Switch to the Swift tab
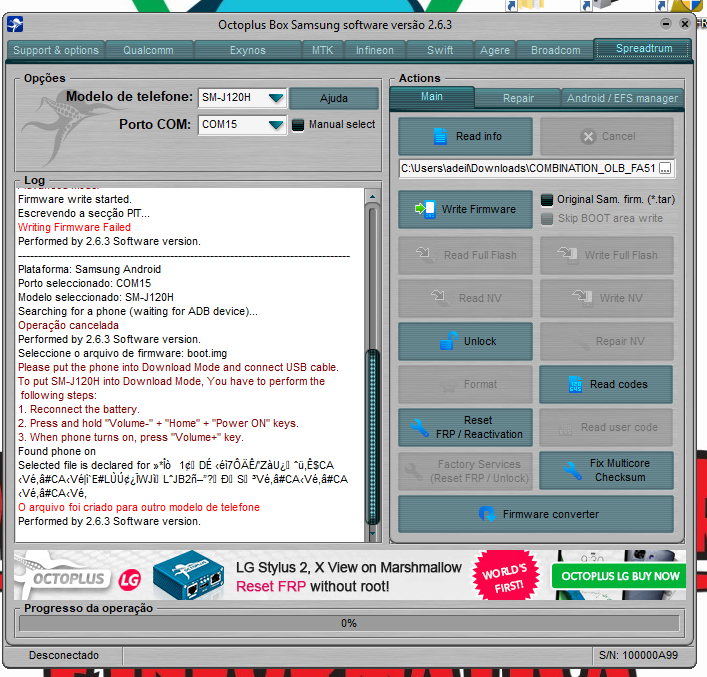 click(x=440, y=50)
